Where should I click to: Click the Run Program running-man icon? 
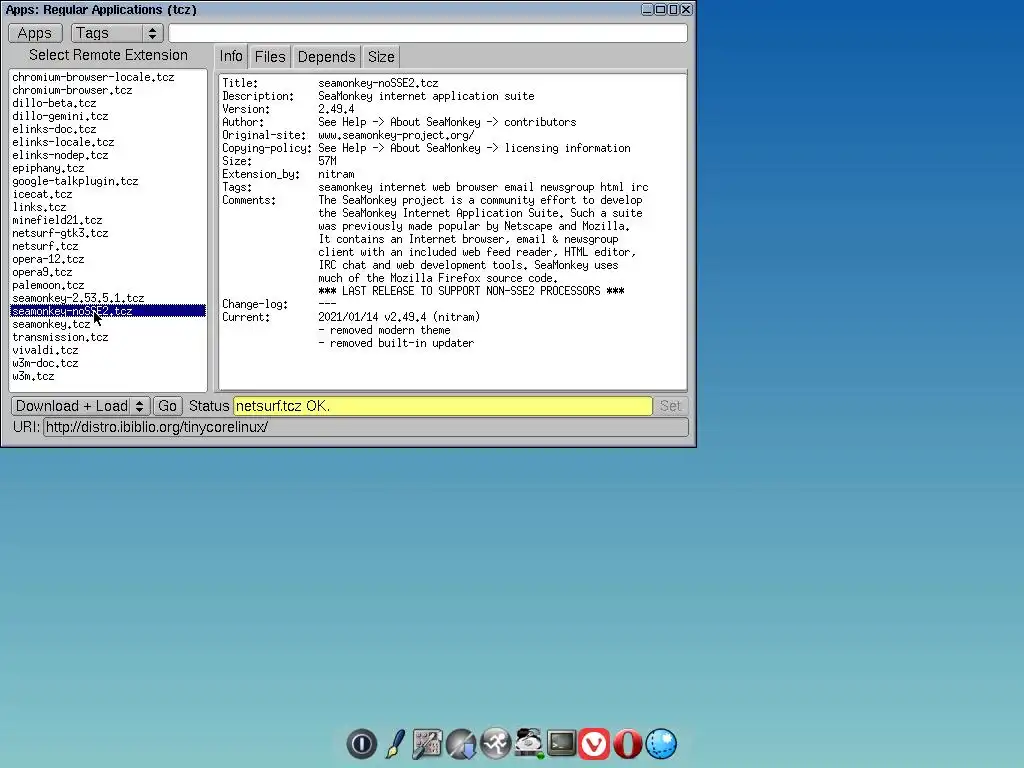(x=495, y=744)
